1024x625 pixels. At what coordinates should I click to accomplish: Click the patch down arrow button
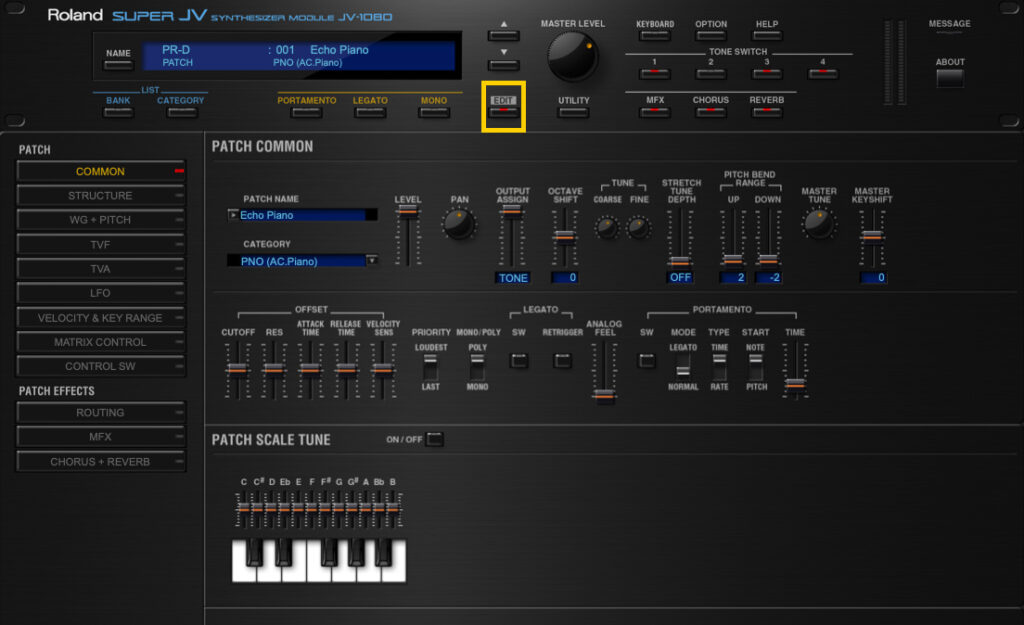[x=504, y=65]
